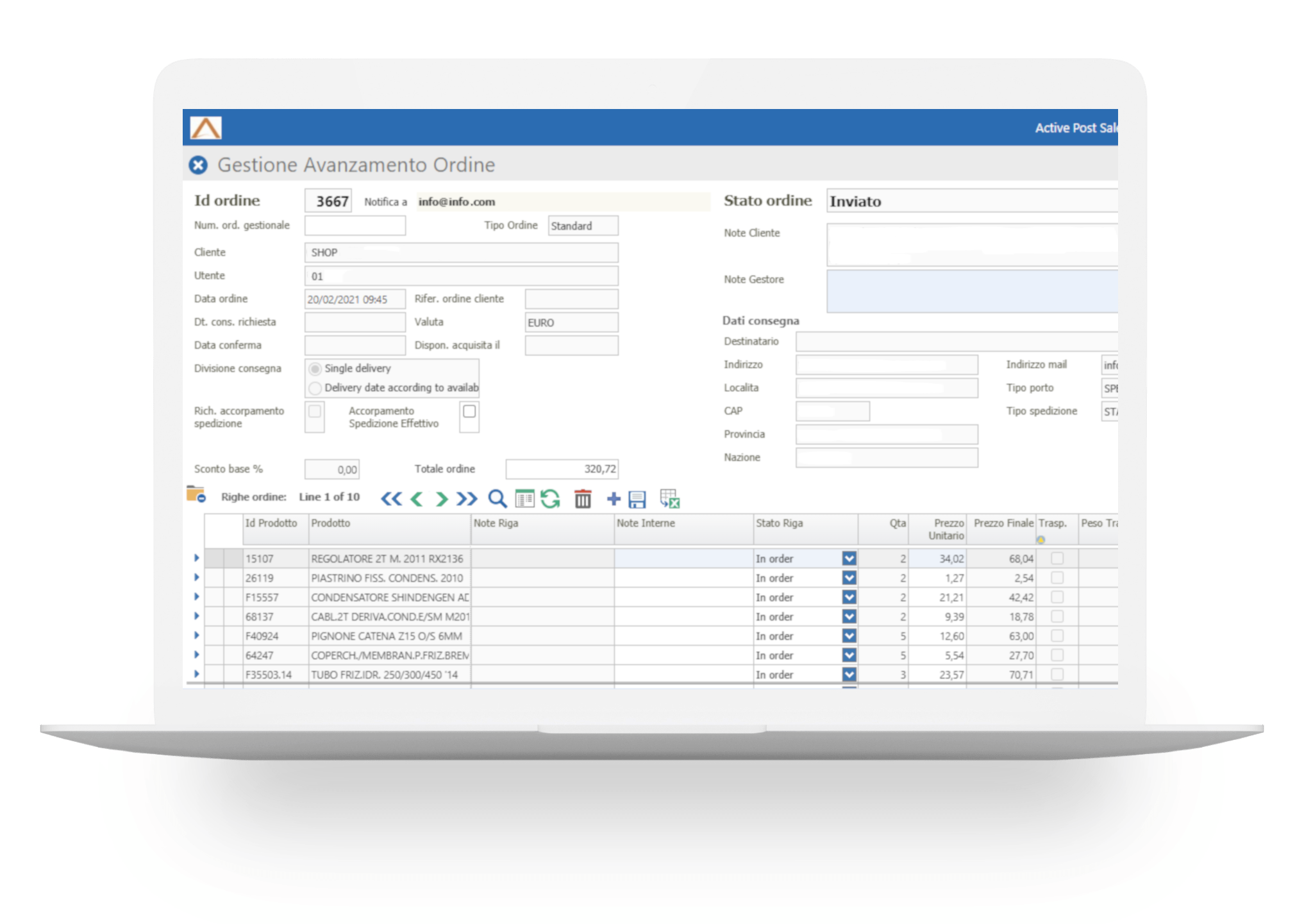Click the Notifica a email field

click(x=563, y=202)
